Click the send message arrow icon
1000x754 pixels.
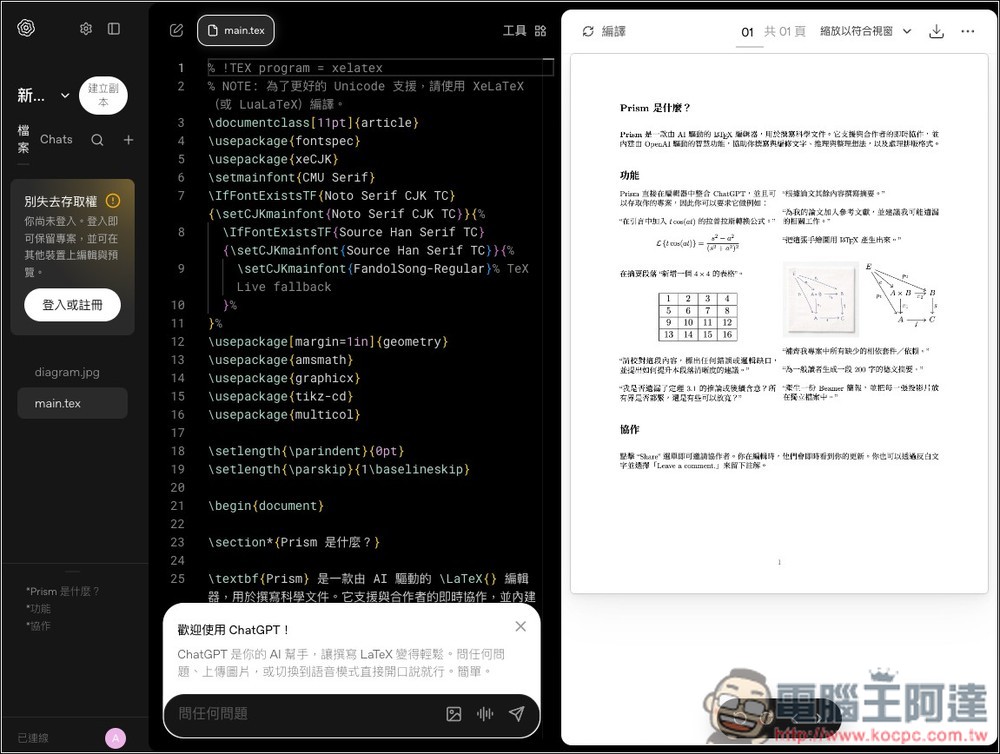517,714
